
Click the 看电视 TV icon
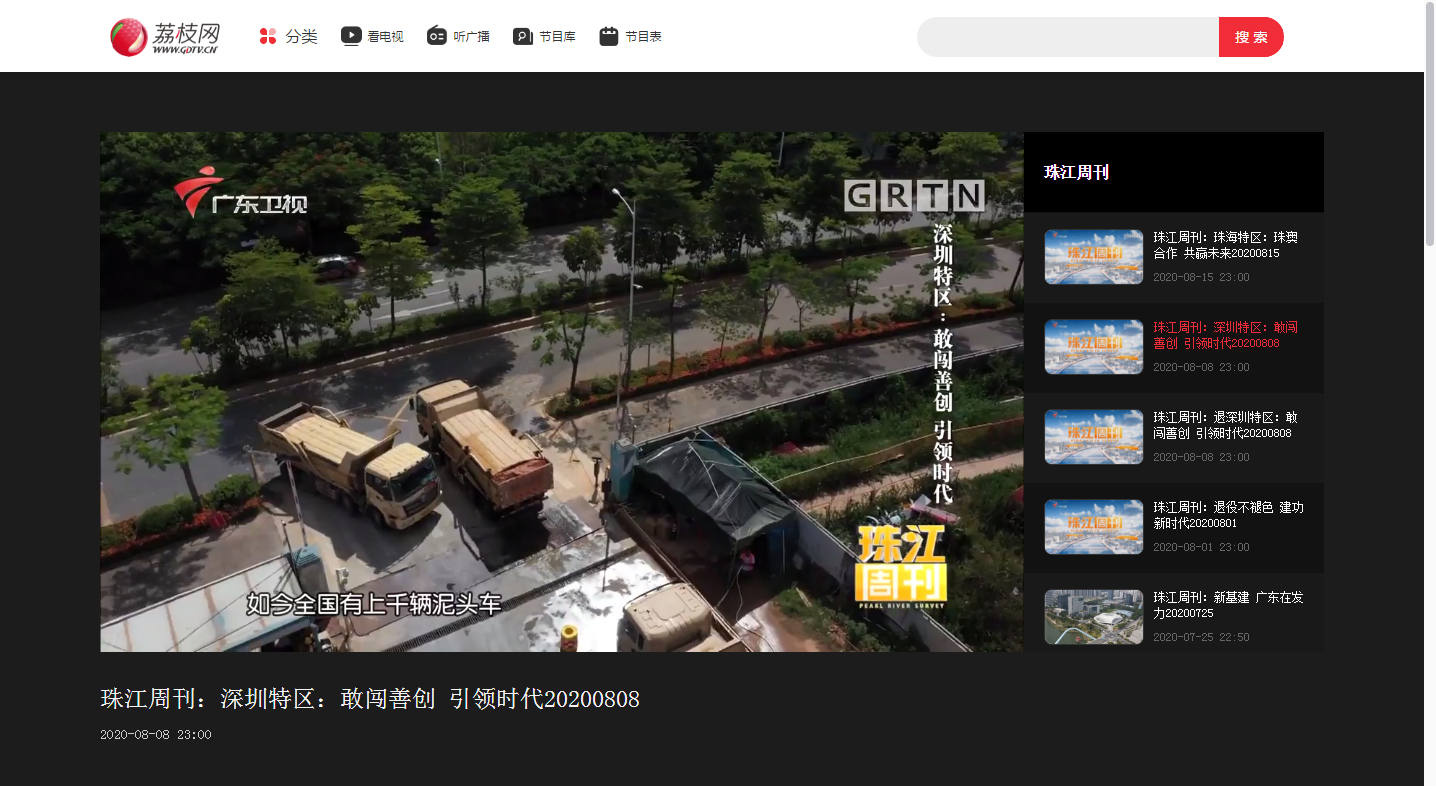351,36
